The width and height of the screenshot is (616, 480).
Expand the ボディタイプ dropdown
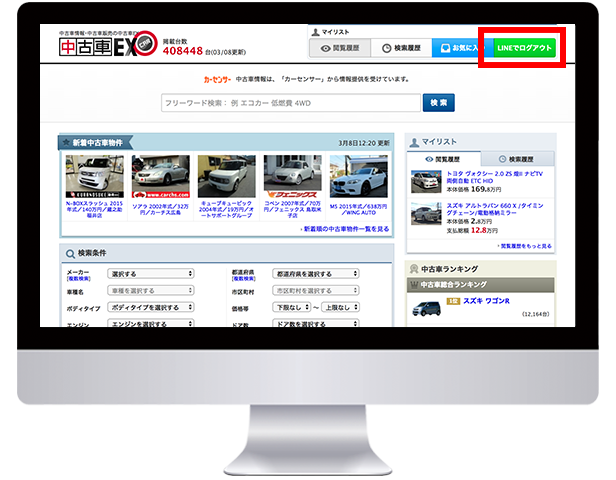(150, 308)
